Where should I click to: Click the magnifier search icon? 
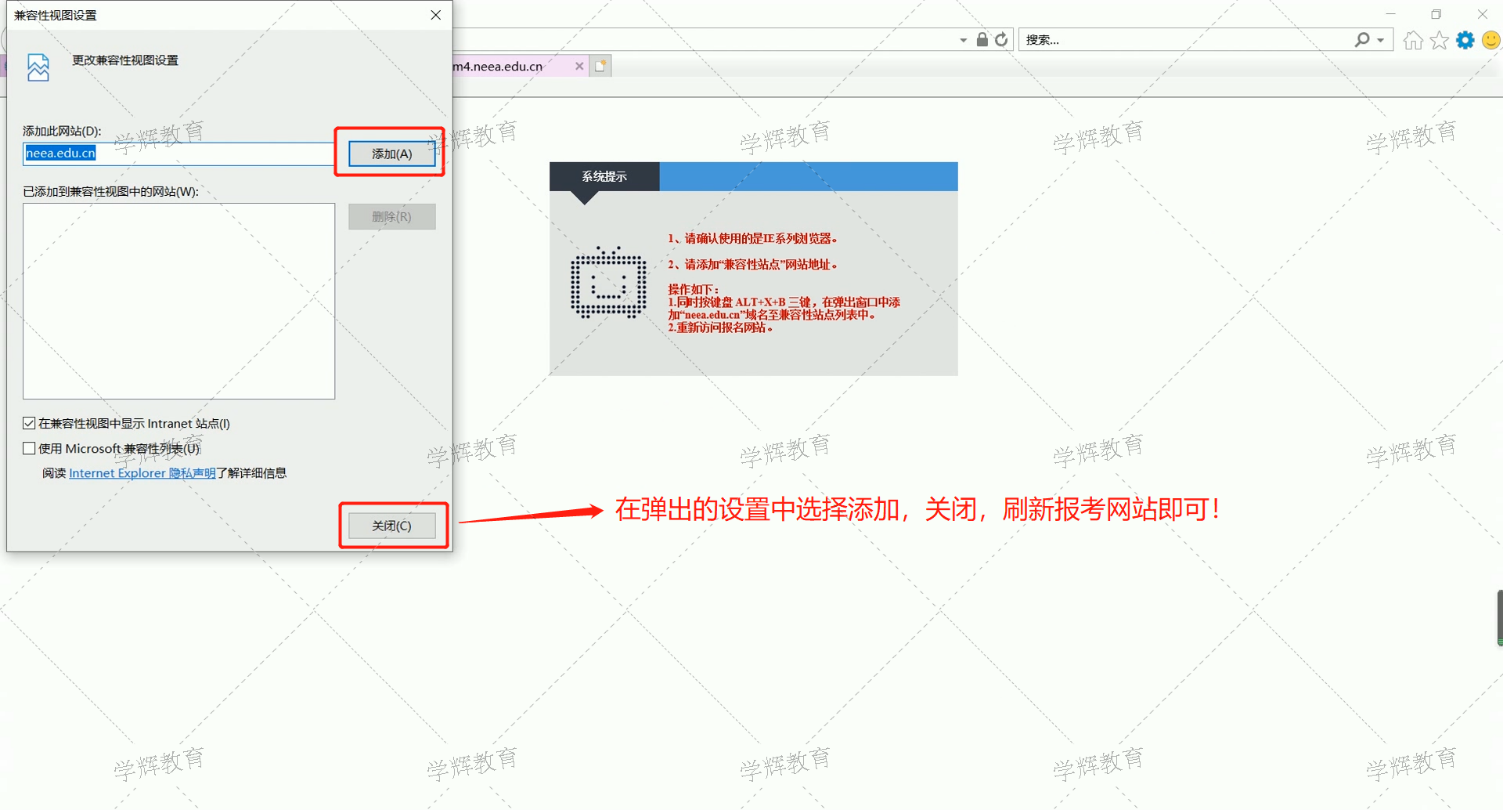click(1362, 40)
